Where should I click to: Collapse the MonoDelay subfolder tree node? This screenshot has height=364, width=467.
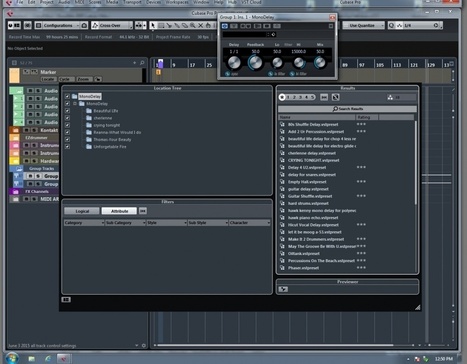[75, 104]
